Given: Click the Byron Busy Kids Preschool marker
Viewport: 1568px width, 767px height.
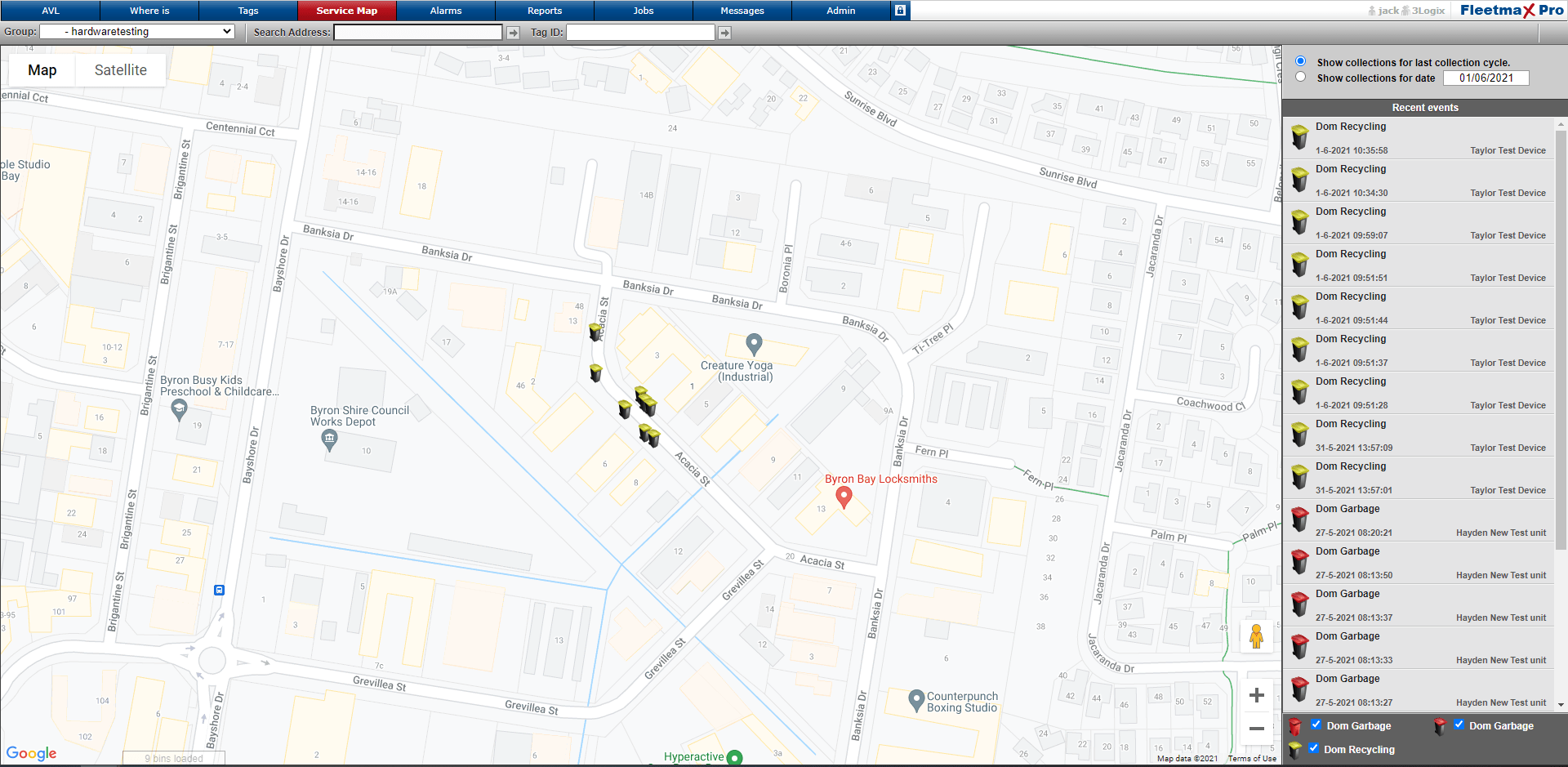Looking at the screenshot, I should [x=179, y=410].
